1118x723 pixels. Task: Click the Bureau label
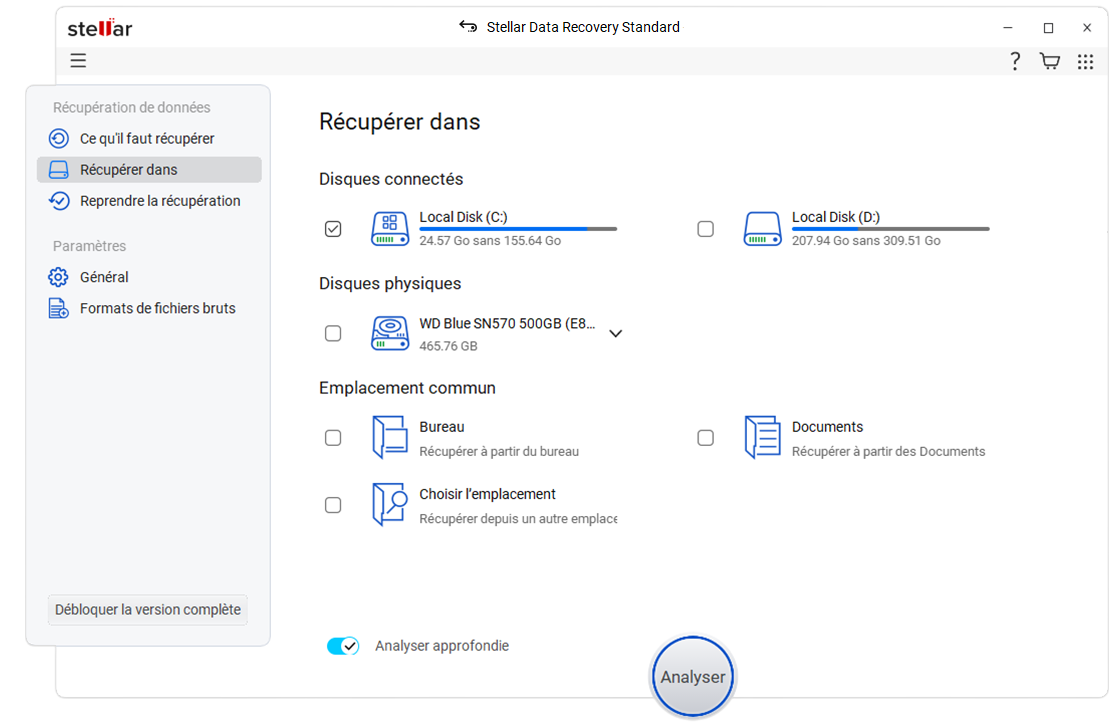[x=441, y=426]
